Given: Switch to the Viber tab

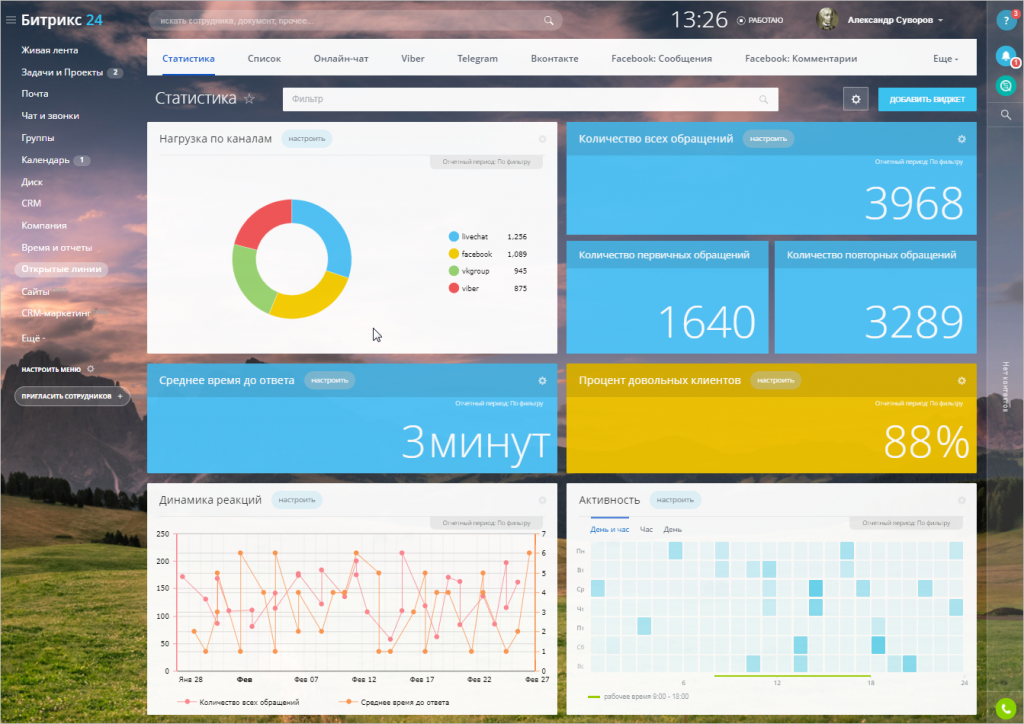Looking at the screenshot, I should 413,58.
